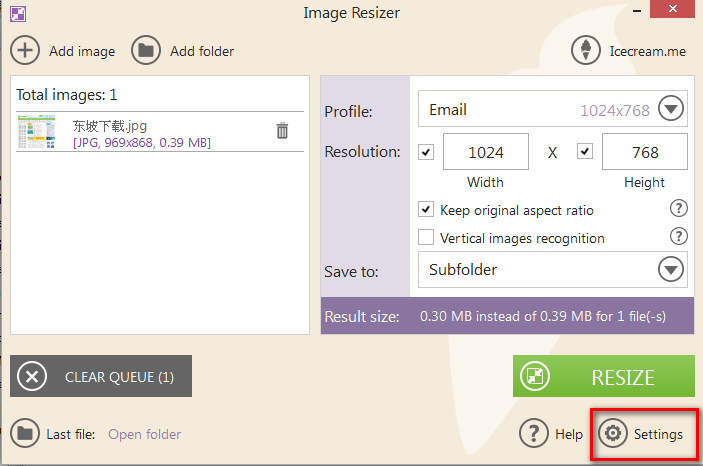The height and width of the screenshot is (466, 703).
Task: Click the Add folder icon
Action: (146, 50)
